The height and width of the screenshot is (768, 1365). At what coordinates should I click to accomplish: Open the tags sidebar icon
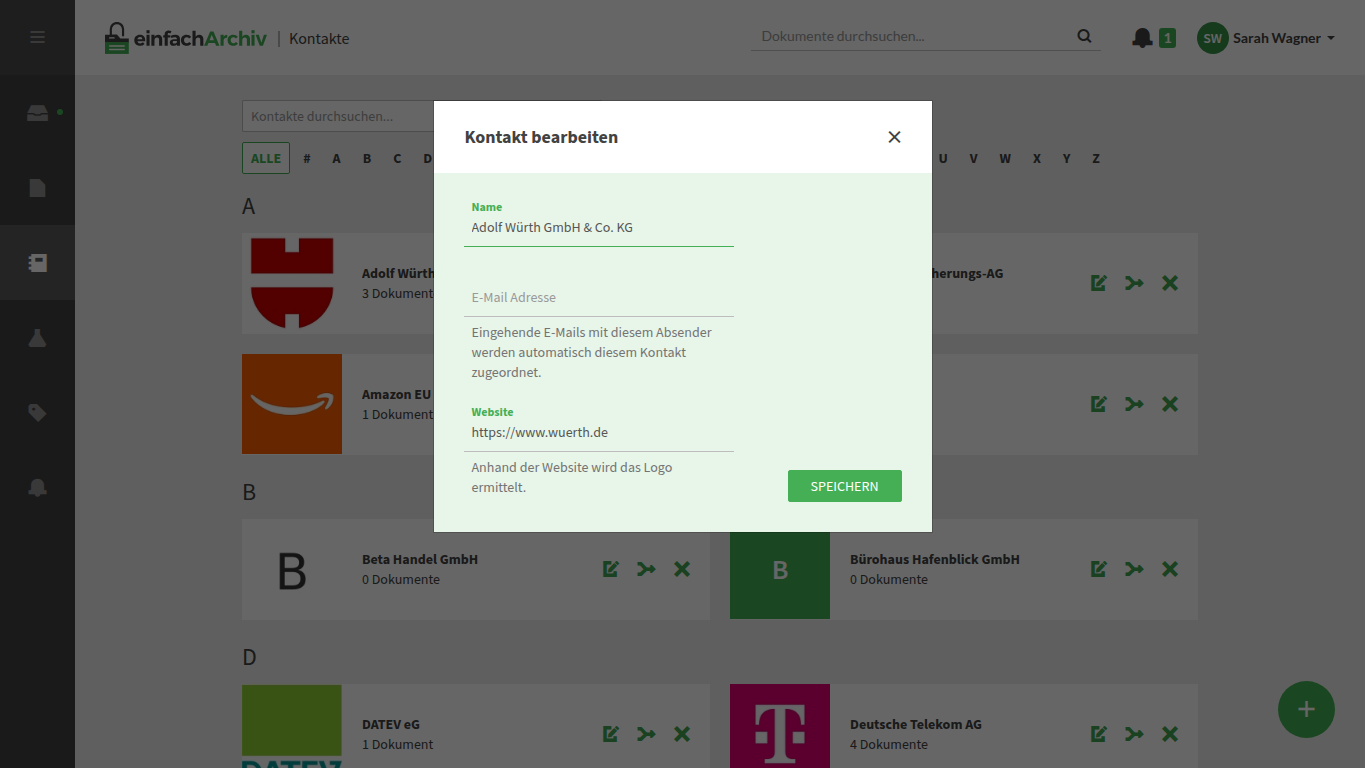(x=37, y=412)
